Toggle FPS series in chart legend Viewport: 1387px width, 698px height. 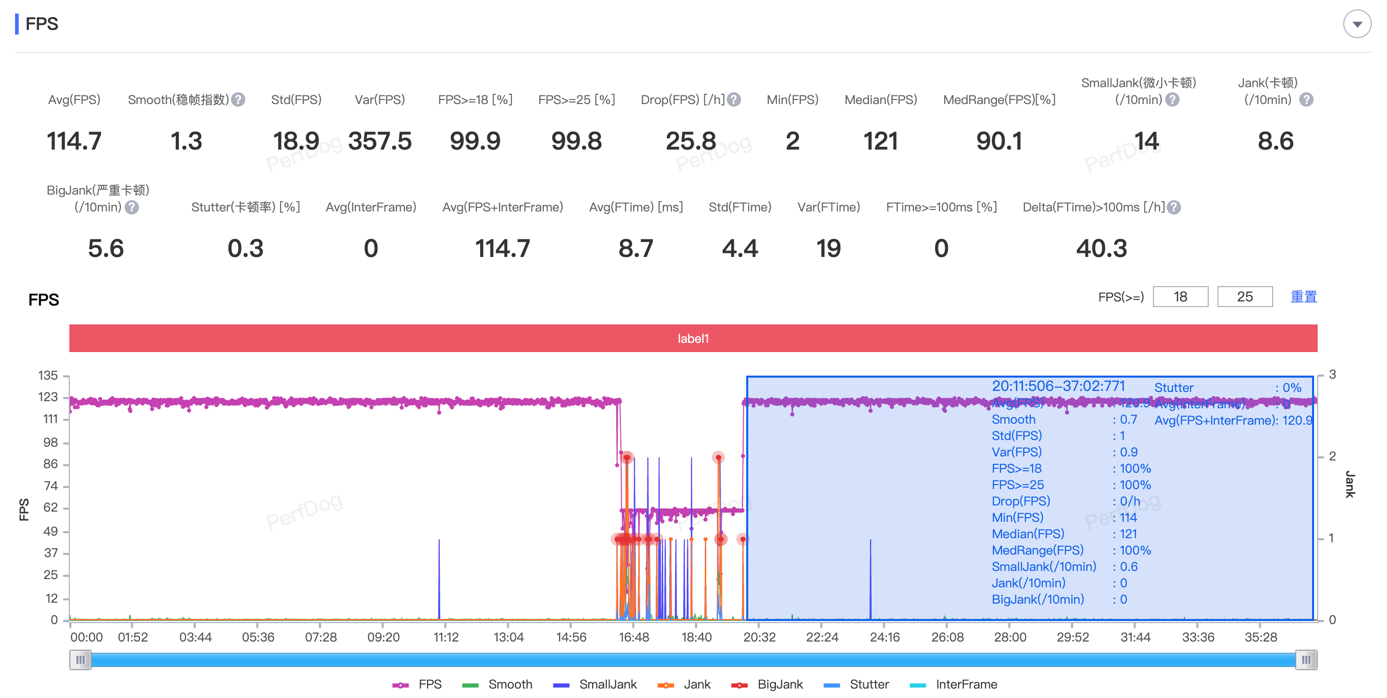point(417,685)
